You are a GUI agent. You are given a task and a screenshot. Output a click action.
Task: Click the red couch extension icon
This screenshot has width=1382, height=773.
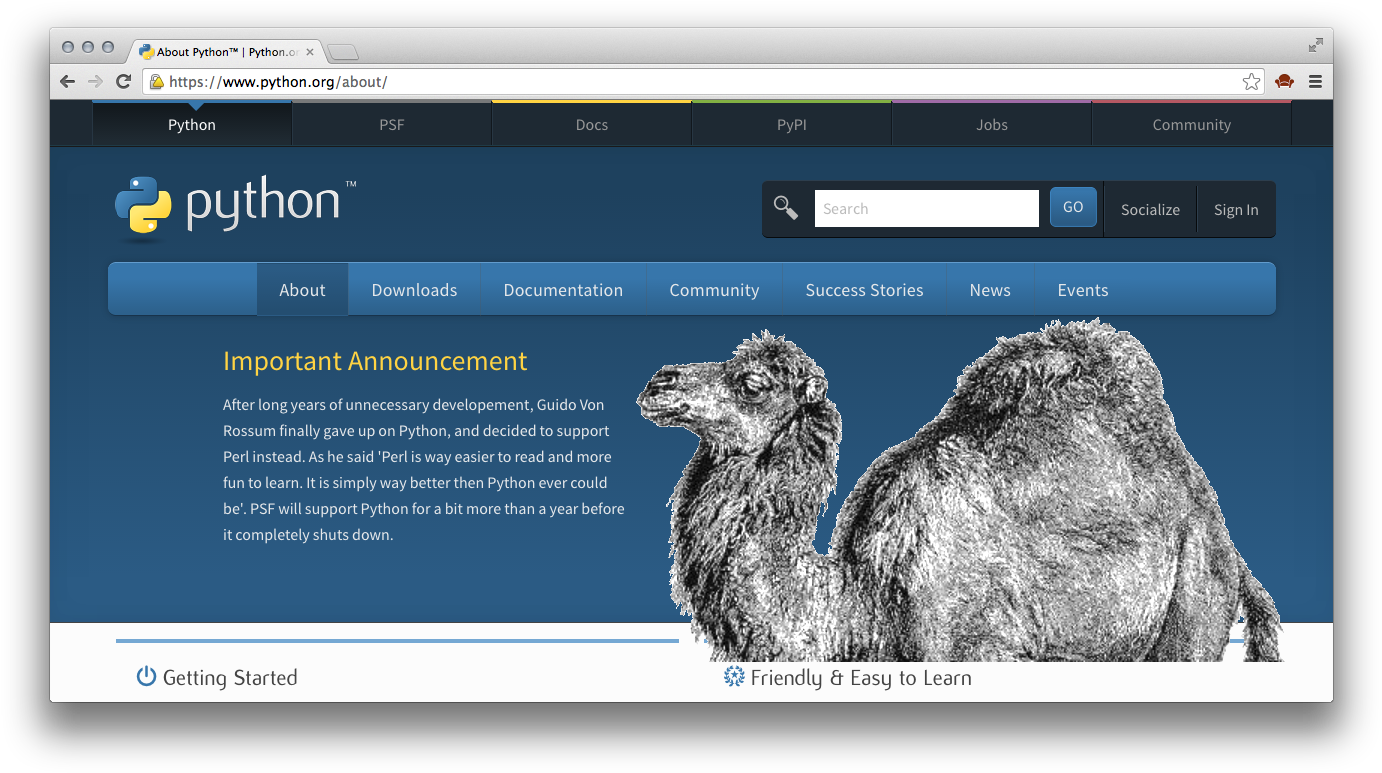point(1285,82)
